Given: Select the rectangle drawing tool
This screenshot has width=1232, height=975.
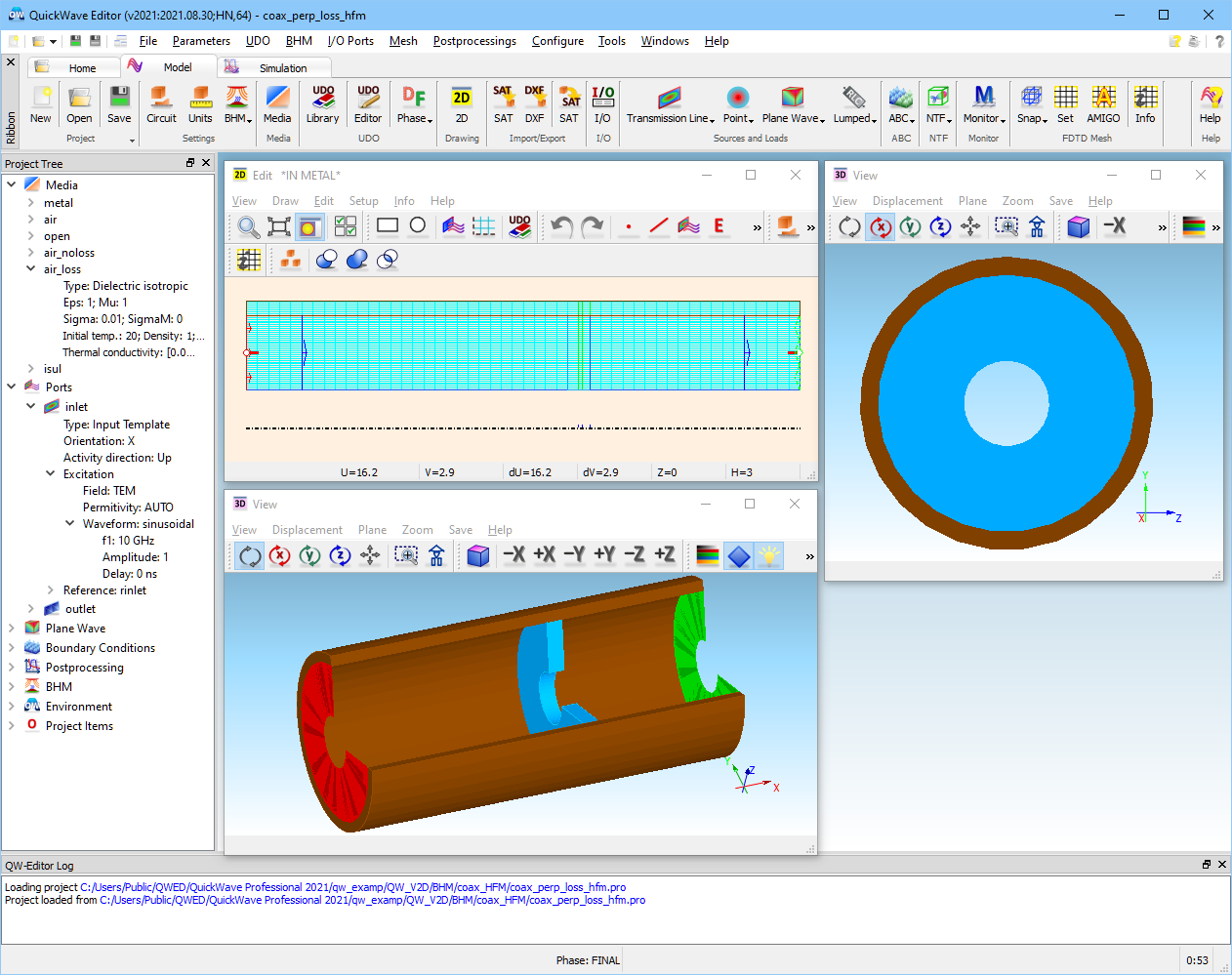Looking at the screenshot, I should coord(388,226).
